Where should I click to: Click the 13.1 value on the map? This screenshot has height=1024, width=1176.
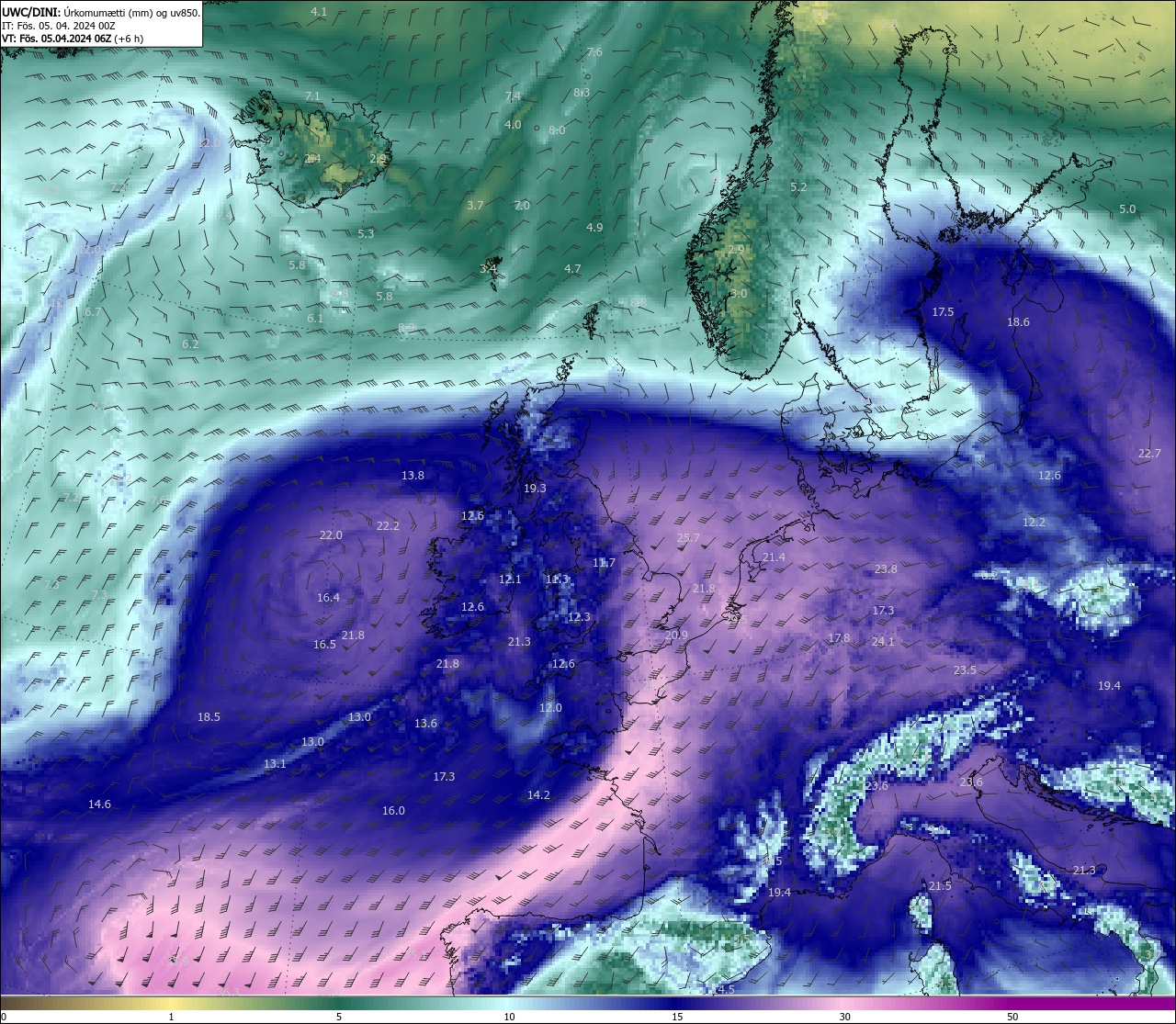coord(275,764)
